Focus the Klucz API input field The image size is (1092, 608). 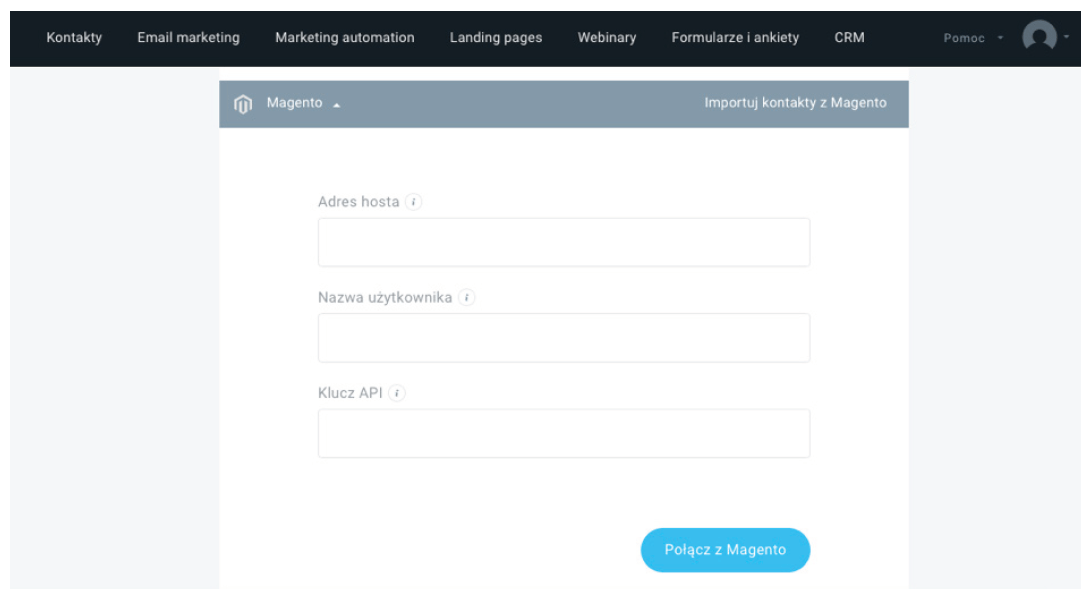pos(564,433)
